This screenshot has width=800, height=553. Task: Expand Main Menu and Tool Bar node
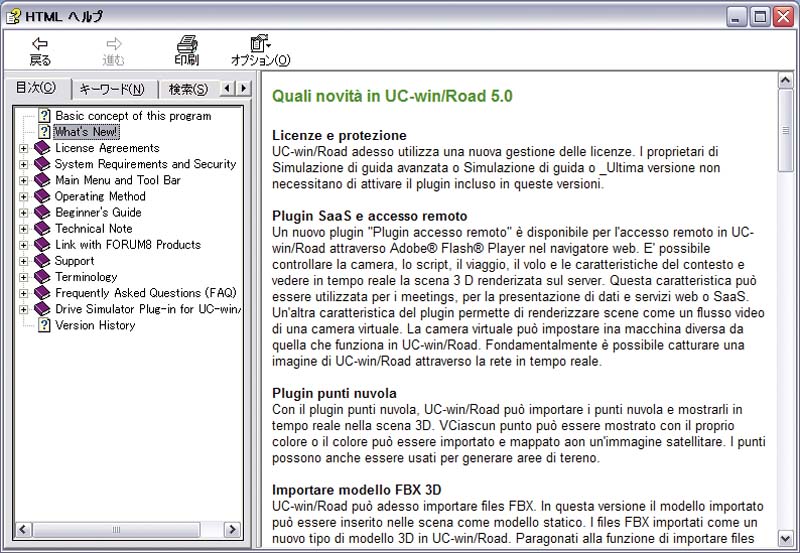(23, 181)
